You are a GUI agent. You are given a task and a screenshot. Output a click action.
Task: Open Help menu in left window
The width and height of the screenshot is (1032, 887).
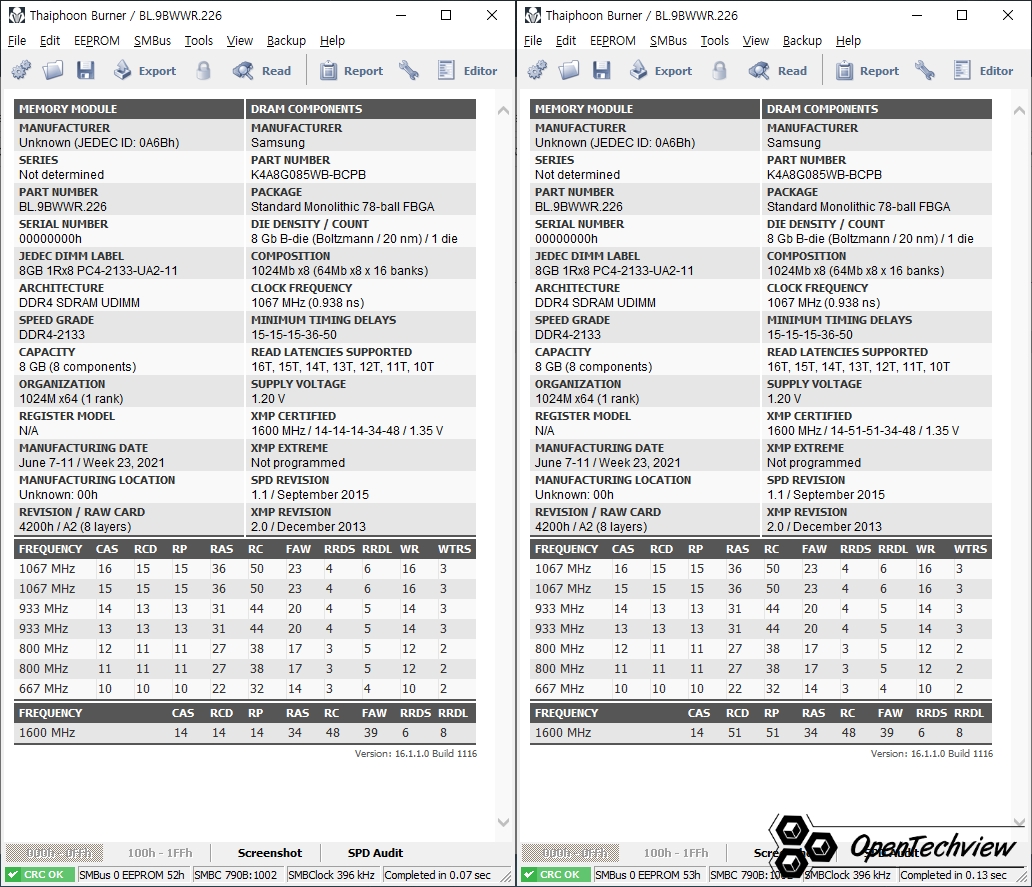[332, 40]
